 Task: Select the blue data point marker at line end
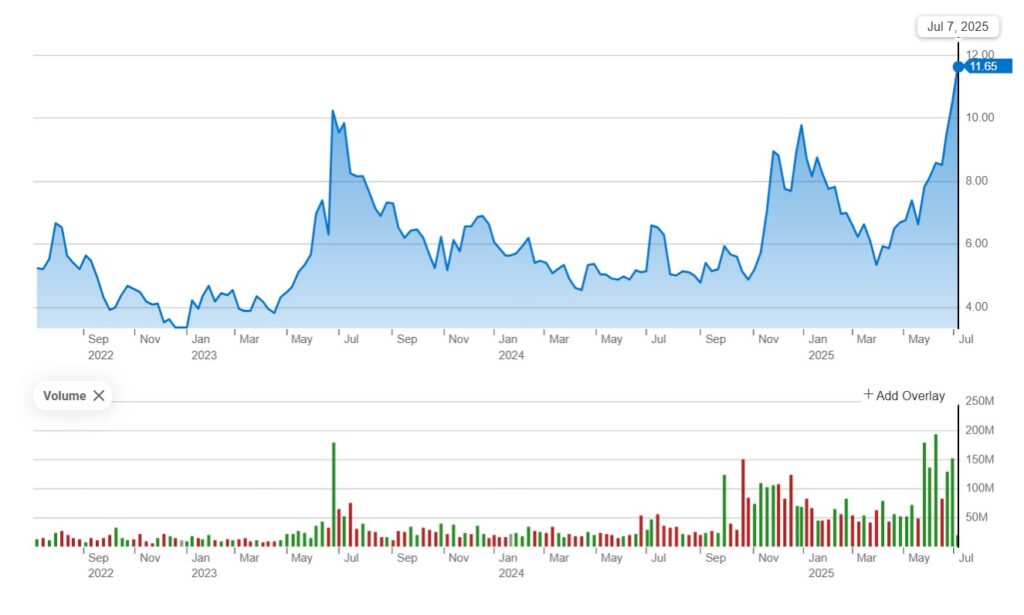(x=958, y=67)
